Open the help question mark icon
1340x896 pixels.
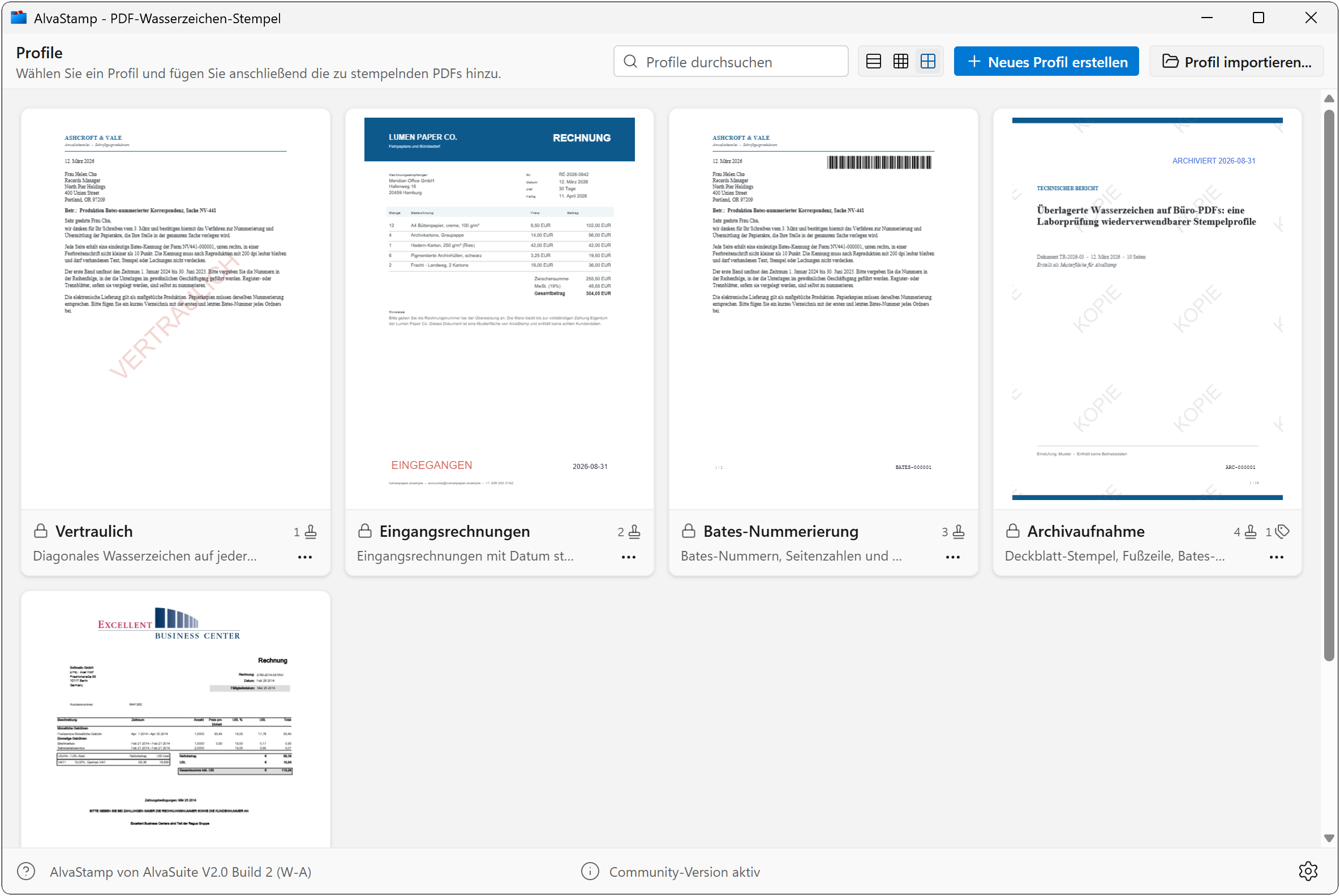pyautogui.click(x=26, y=871)
